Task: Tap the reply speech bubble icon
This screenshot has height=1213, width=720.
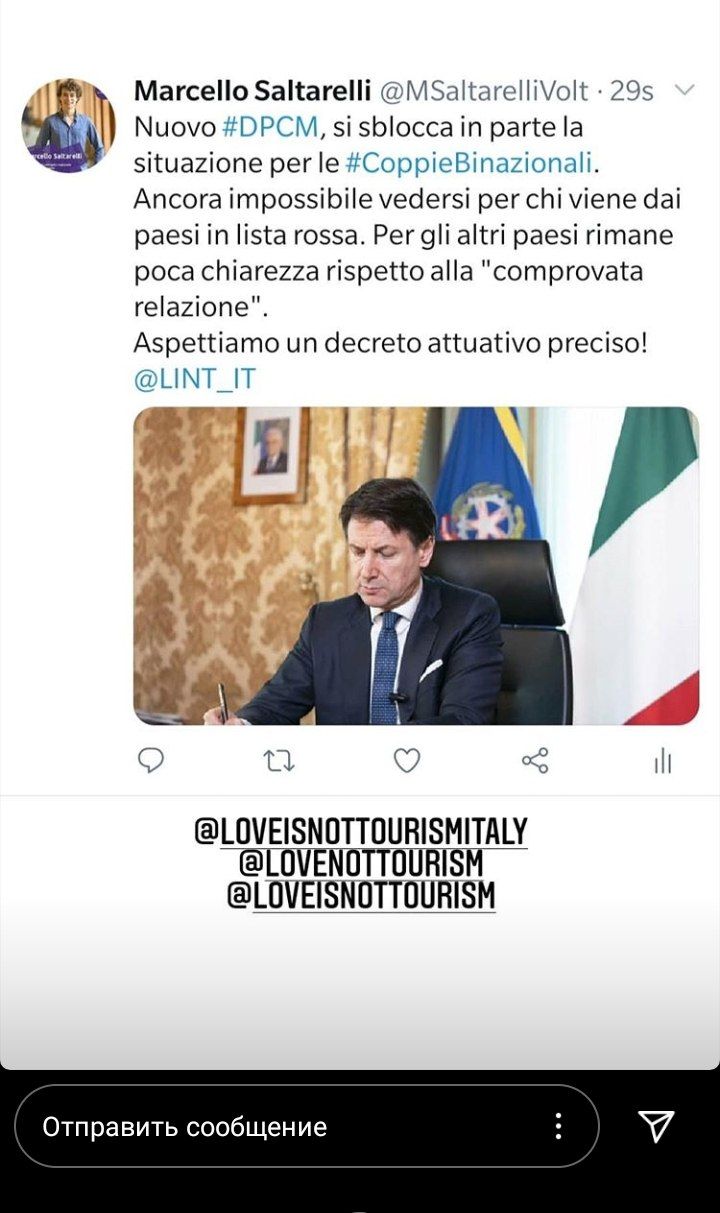Action: click(x=150, y=761)
